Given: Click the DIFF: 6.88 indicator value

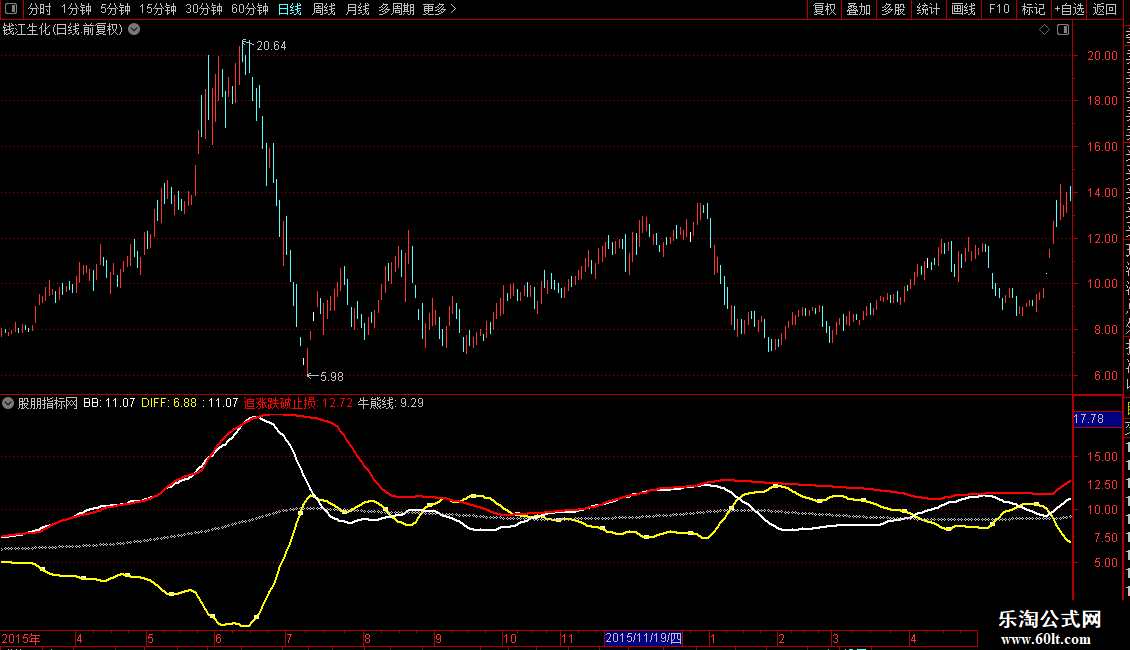Looking at the screenshot, I should pos(169,404).
